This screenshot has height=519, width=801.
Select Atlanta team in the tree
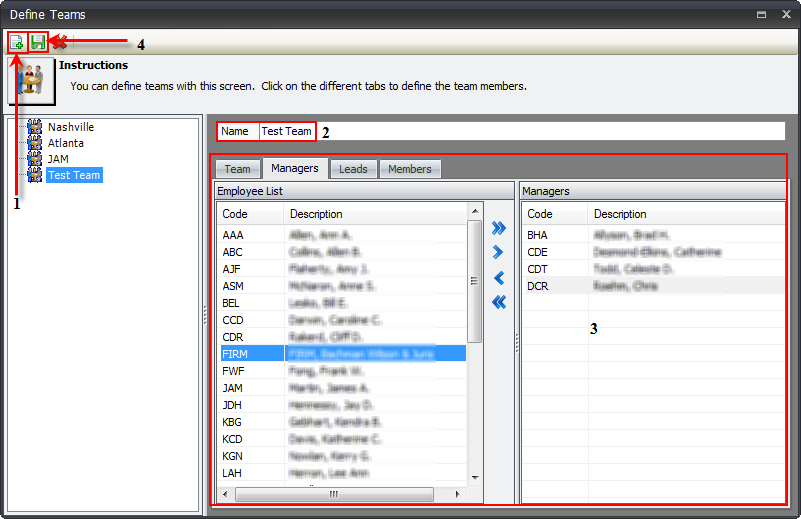tap(65, 143)
